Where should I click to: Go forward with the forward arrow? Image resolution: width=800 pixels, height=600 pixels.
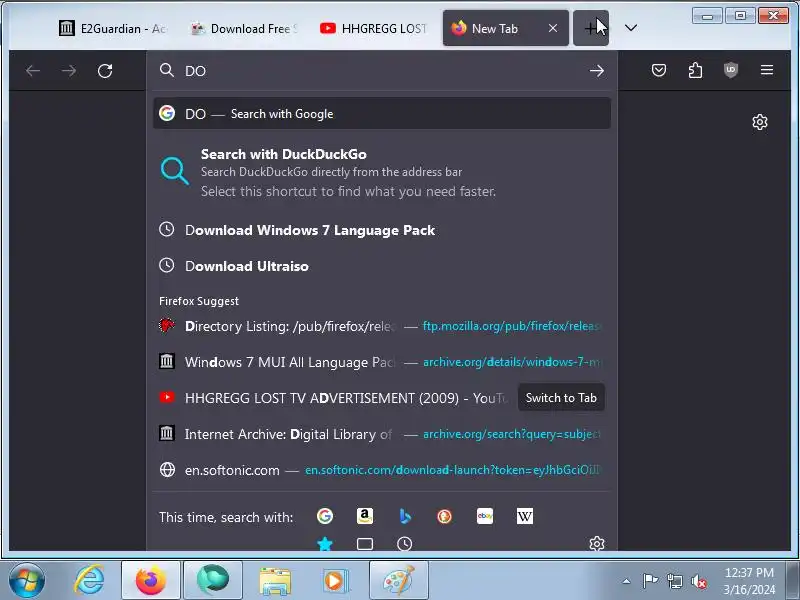(68, 71)
